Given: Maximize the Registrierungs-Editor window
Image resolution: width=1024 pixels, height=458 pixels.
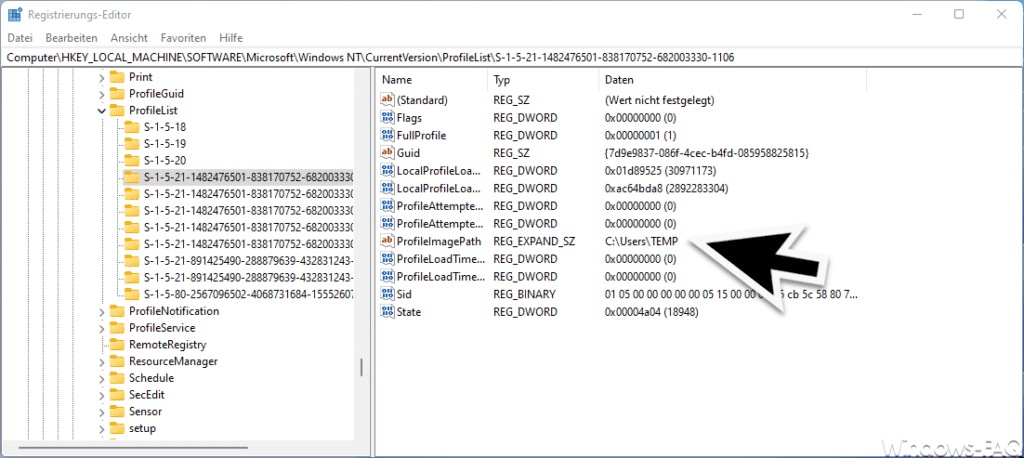Looking at the screenshot, I should tap(959, 14).
